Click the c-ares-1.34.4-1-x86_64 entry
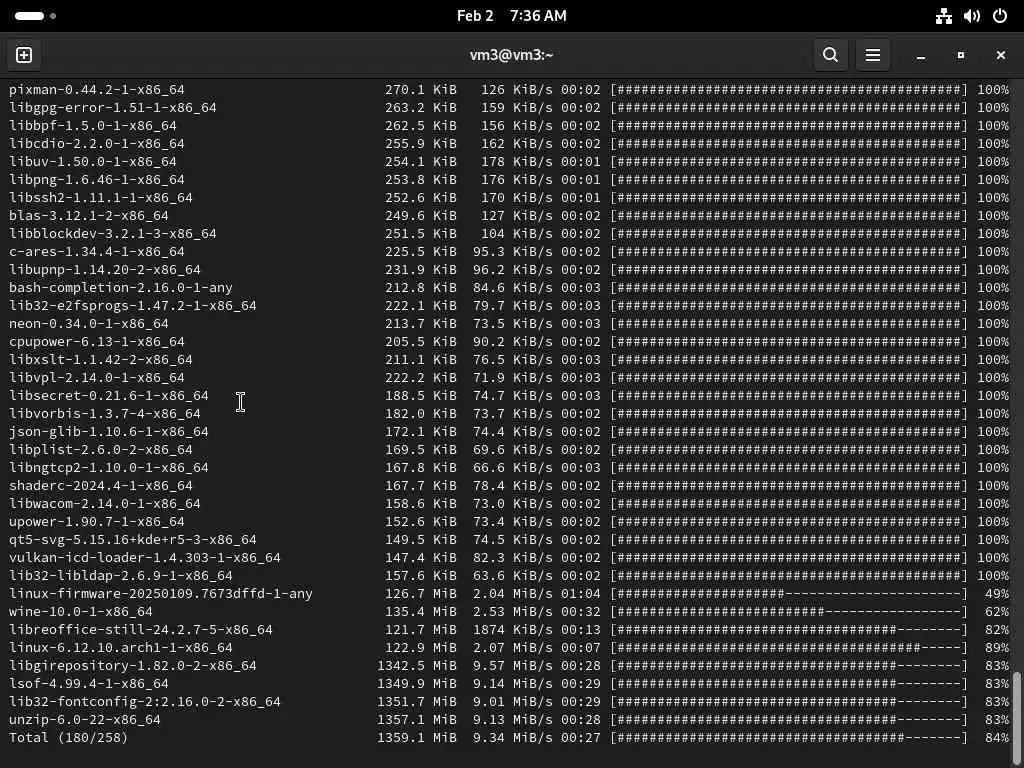Image resolution: width=1024 pixels, height=768 pixels. (x=97, y=251)
